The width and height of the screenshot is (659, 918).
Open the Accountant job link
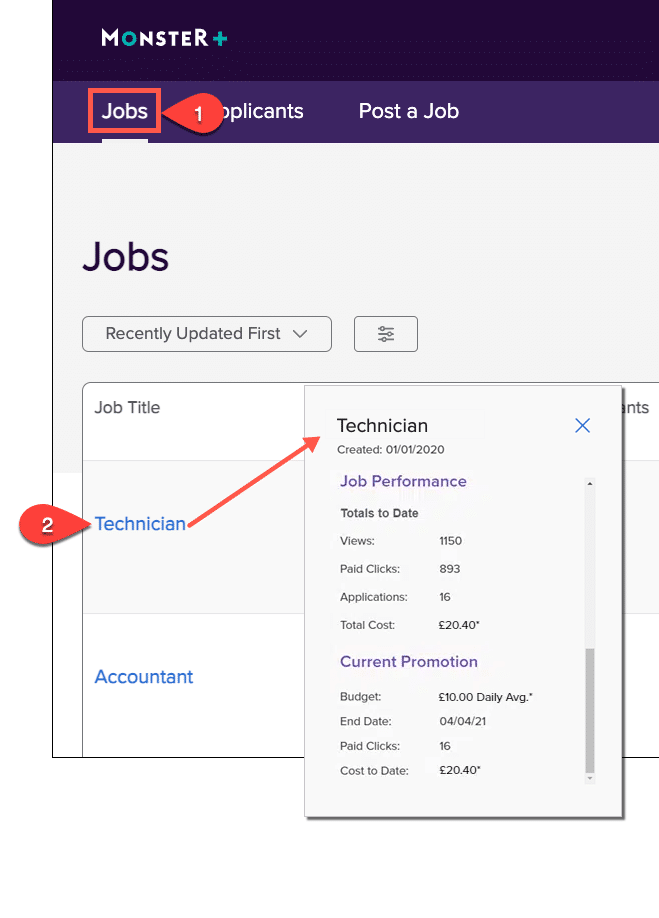point(144,677)
